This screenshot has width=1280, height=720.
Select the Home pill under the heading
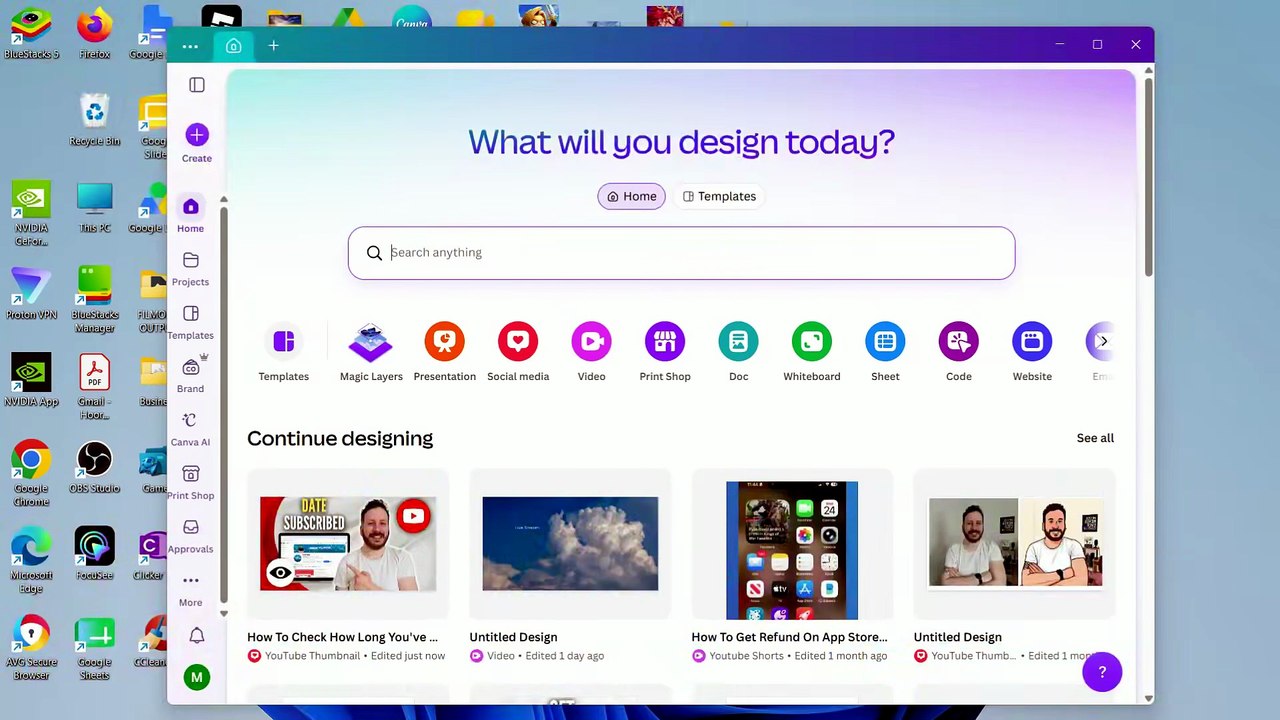632,196
